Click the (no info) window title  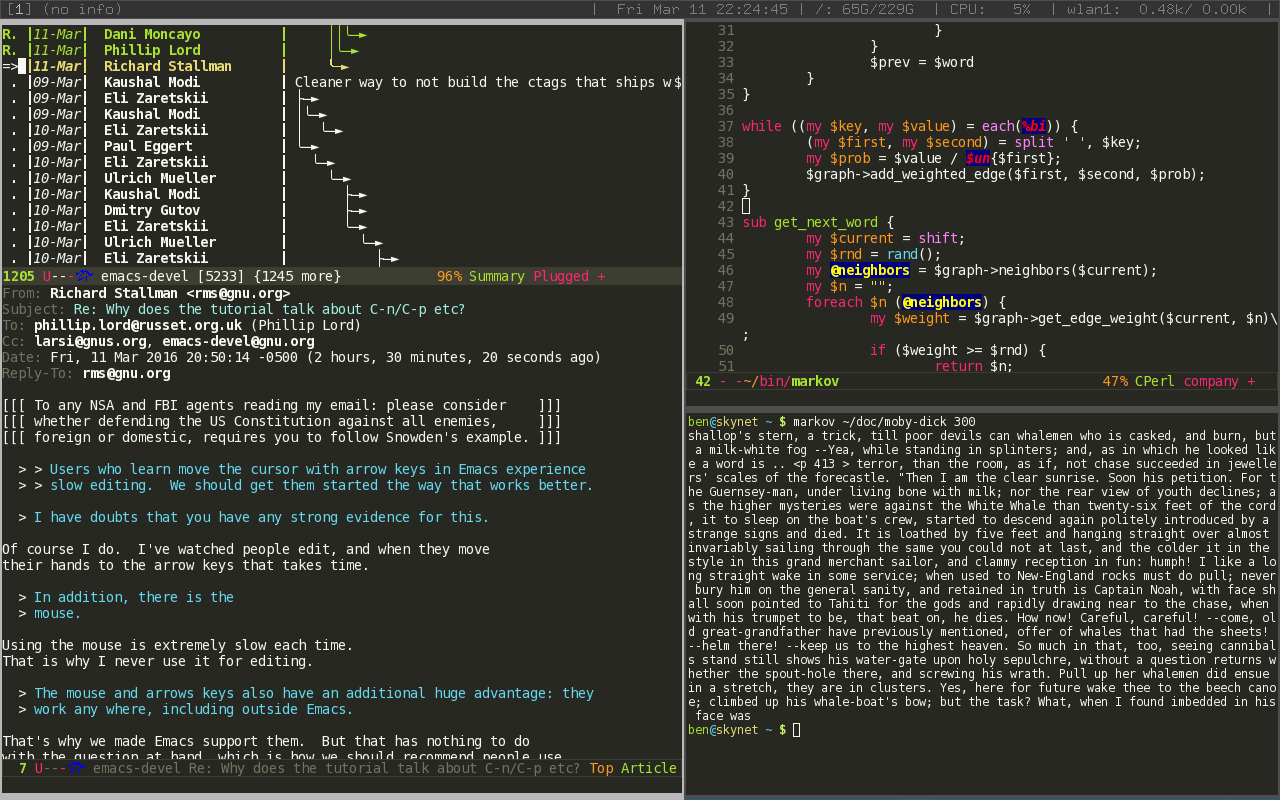(x=82, y=9)
